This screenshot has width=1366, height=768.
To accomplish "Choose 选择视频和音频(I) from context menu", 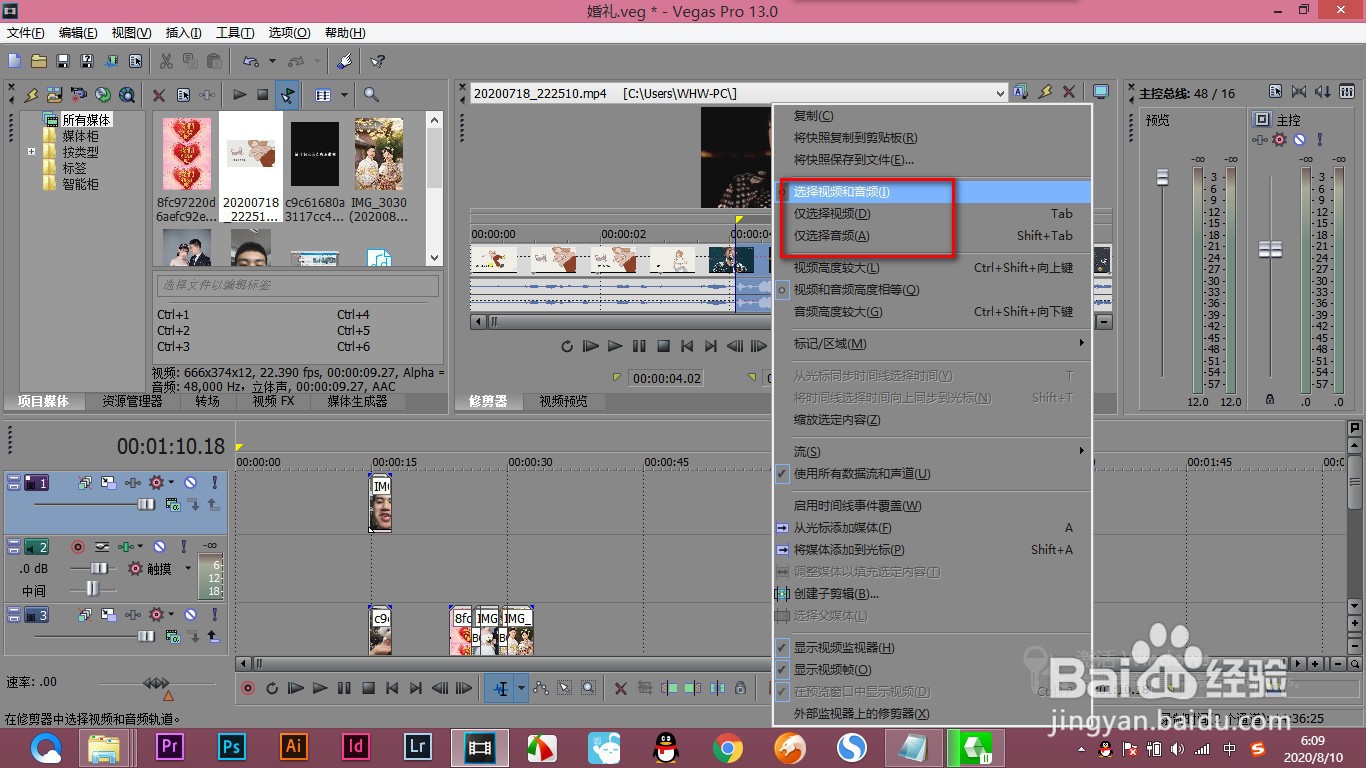I will coord(932,192).
